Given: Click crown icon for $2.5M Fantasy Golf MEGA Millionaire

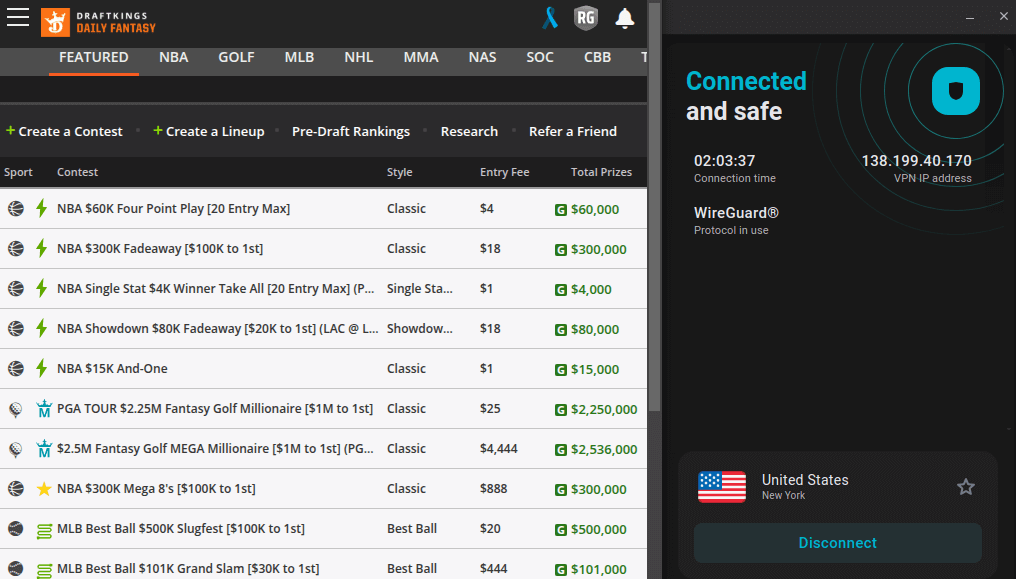Looking at the screenshot, I should point(44,449).
